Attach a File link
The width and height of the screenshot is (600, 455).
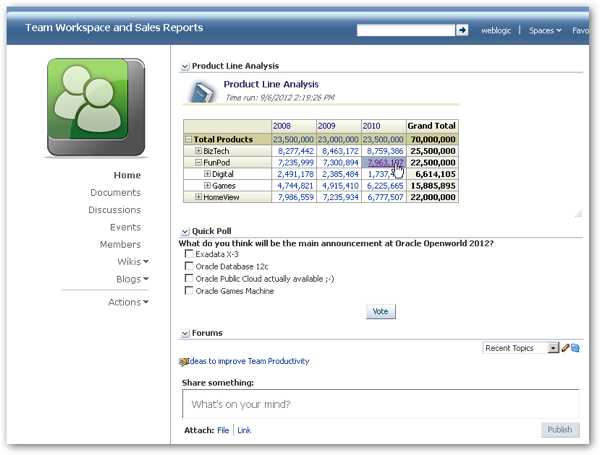223,430
